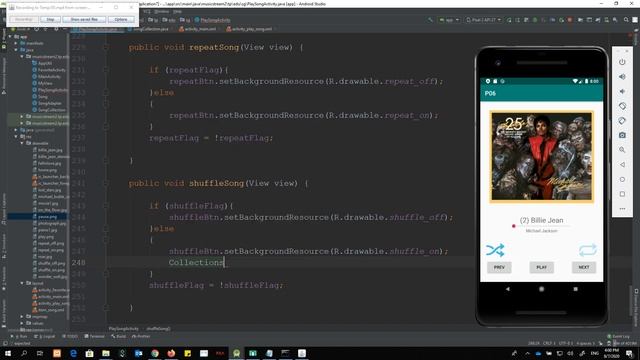
Task: Click Options in the recording window
Action: coord(121,19)
